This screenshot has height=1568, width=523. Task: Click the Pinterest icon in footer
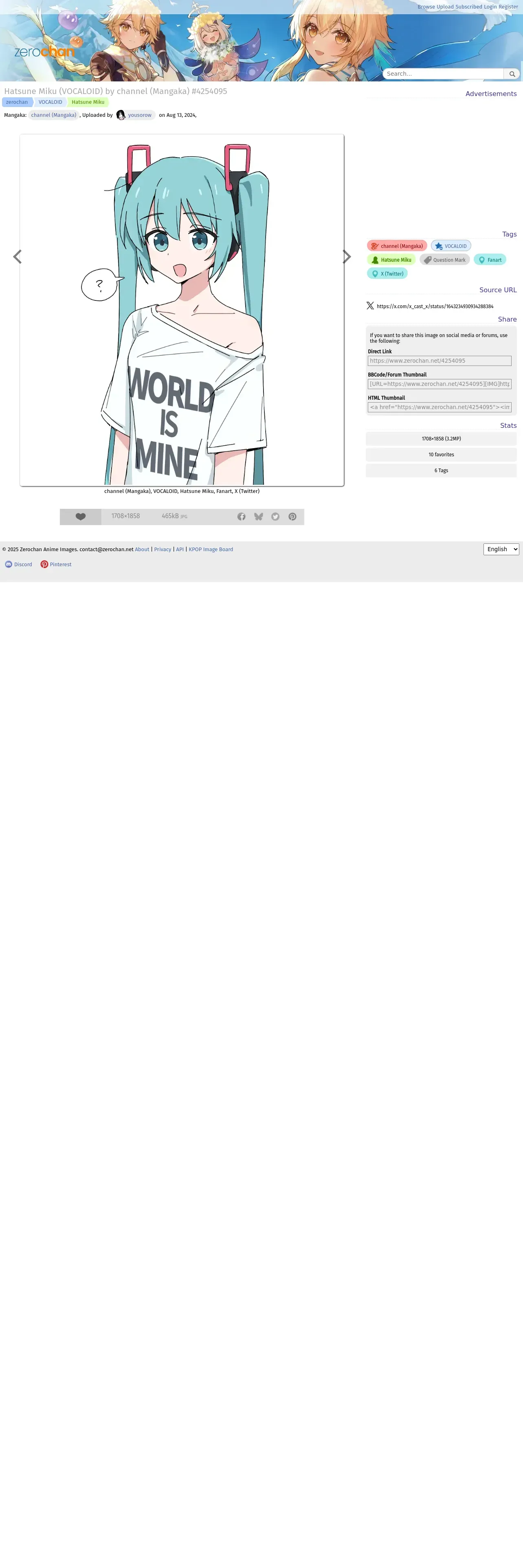pos(44,564)
